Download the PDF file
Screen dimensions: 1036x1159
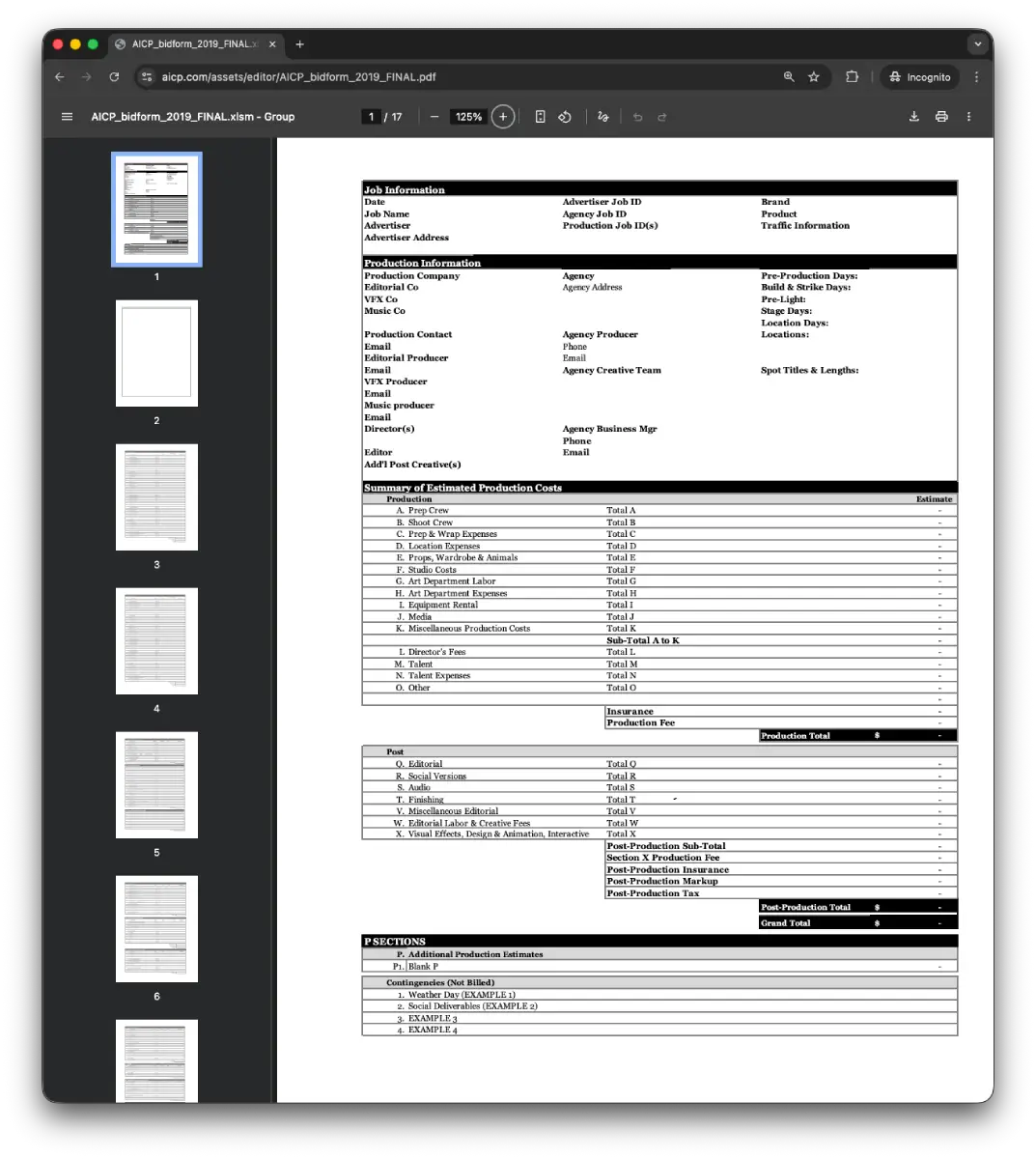pyautogui.click(x=913, y=117)
